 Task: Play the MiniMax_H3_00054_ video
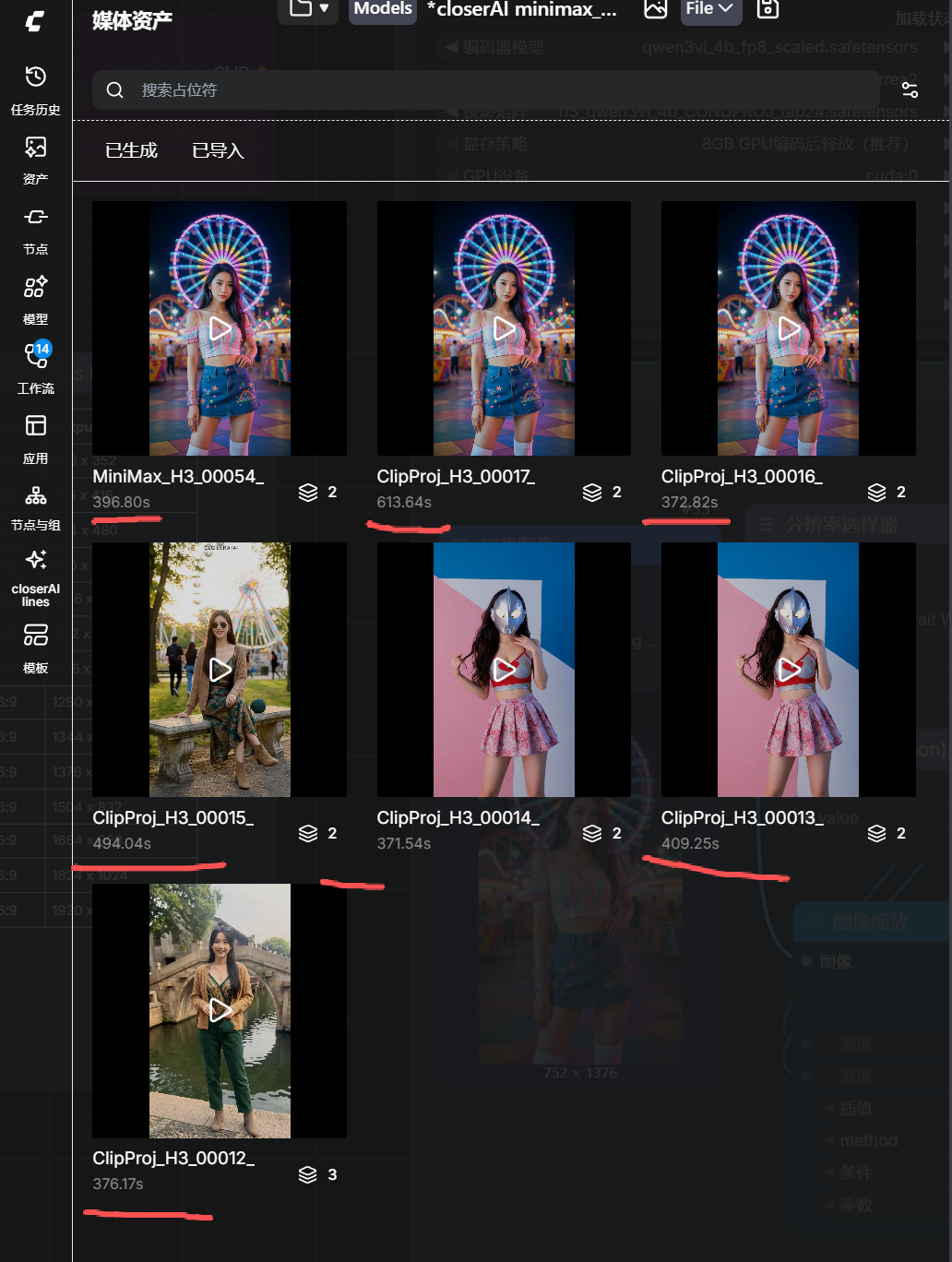point(220,328)
